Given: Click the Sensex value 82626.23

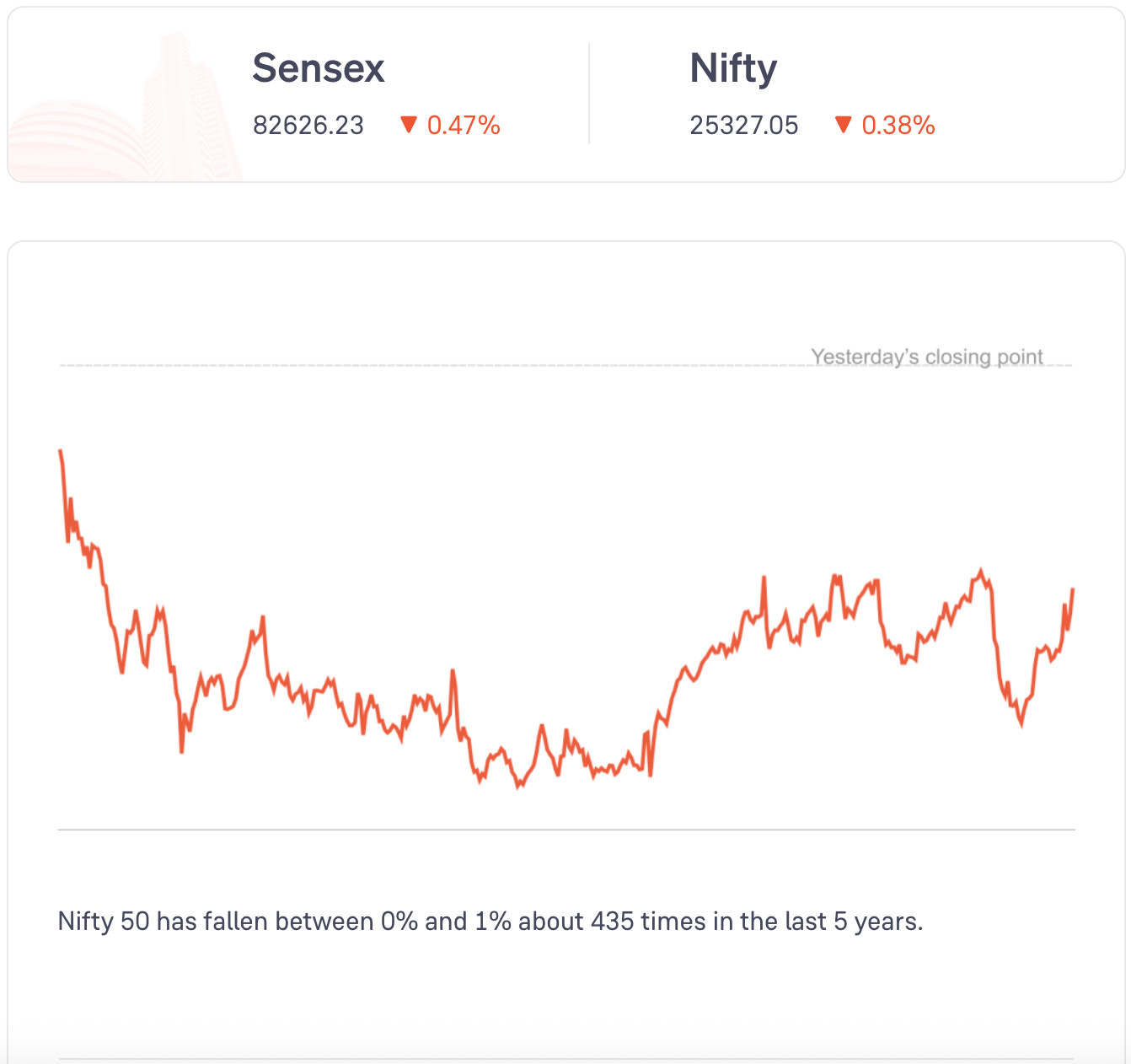Looking at the screenshot, I should pos(308,126).
